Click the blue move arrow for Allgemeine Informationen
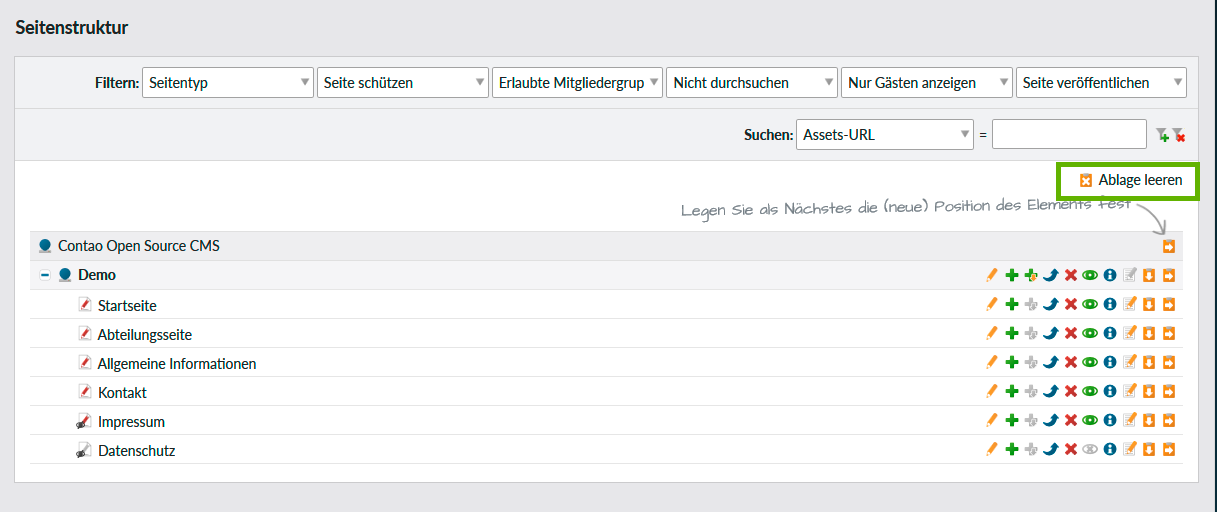The width and height of the screenshot is (1217, 512). pyautogui.click(x=1051, y=363)
